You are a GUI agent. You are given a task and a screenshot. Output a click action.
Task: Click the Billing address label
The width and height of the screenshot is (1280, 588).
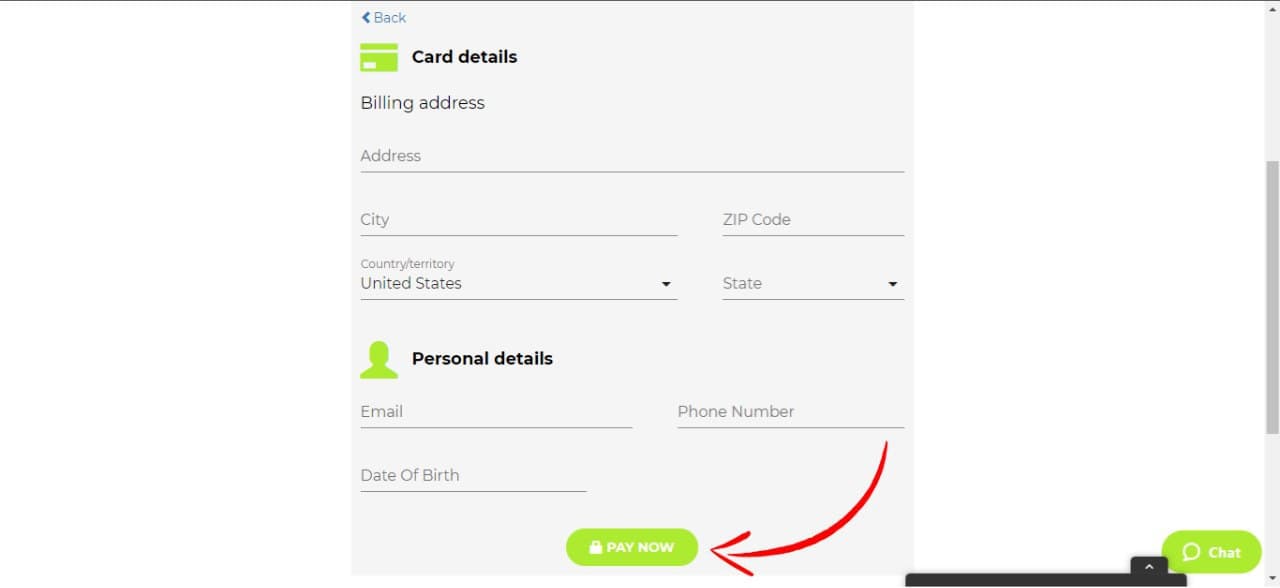[x=422, y=103]
